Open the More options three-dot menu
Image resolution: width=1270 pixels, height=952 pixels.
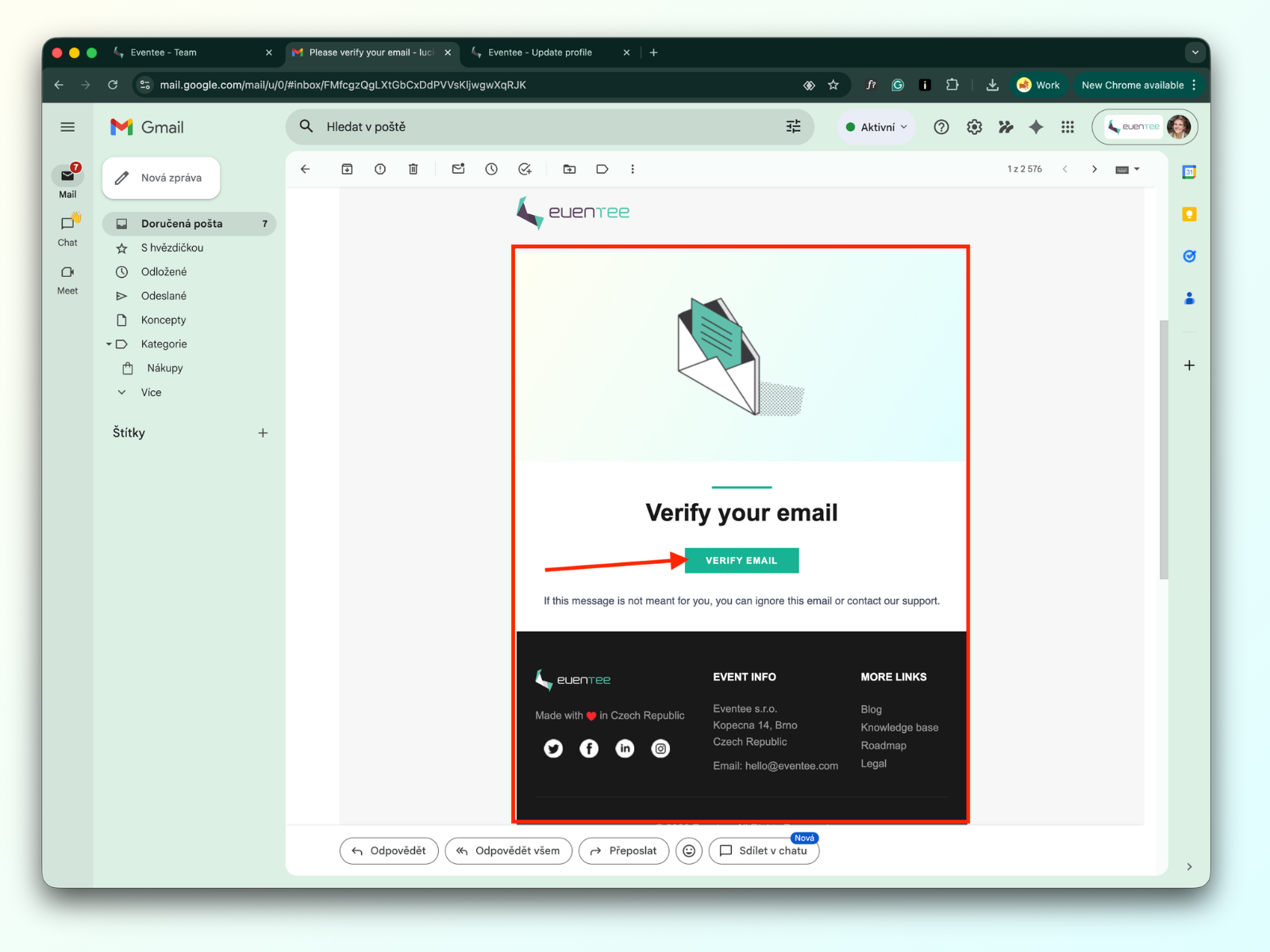[633, 169]
